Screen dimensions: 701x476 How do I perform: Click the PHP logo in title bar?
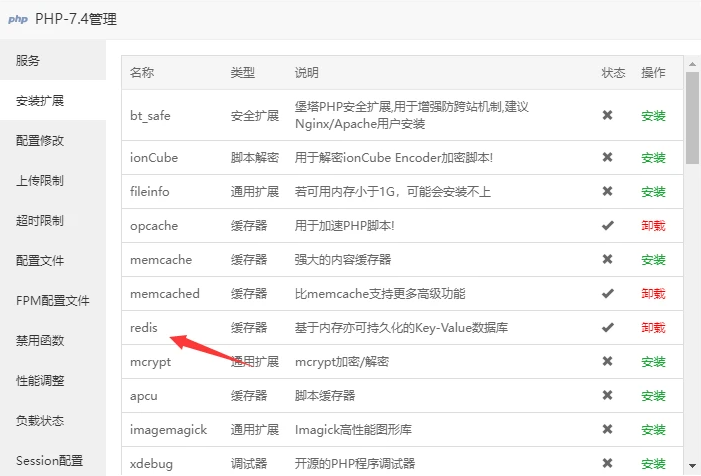pos(18,18)
